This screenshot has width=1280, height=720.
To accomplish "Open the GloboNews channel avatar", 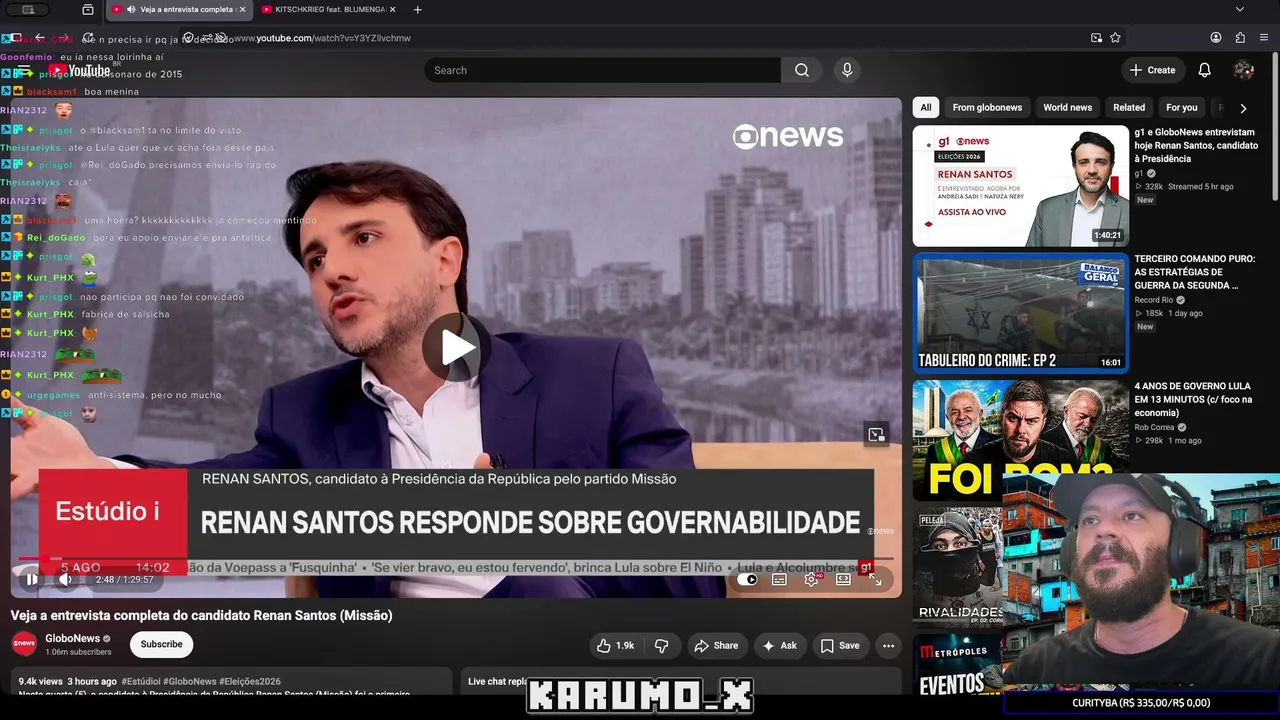I will click(x=24, y=644).
